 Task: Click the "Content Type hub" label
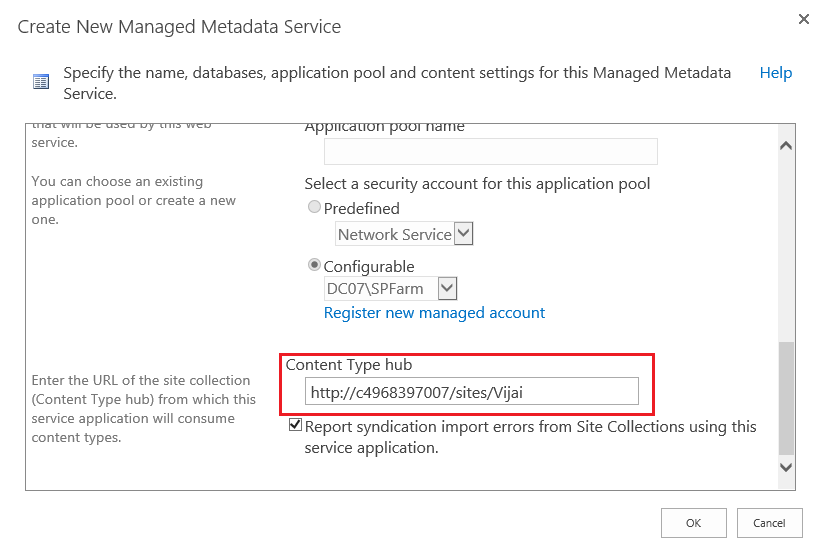(348, 365)
